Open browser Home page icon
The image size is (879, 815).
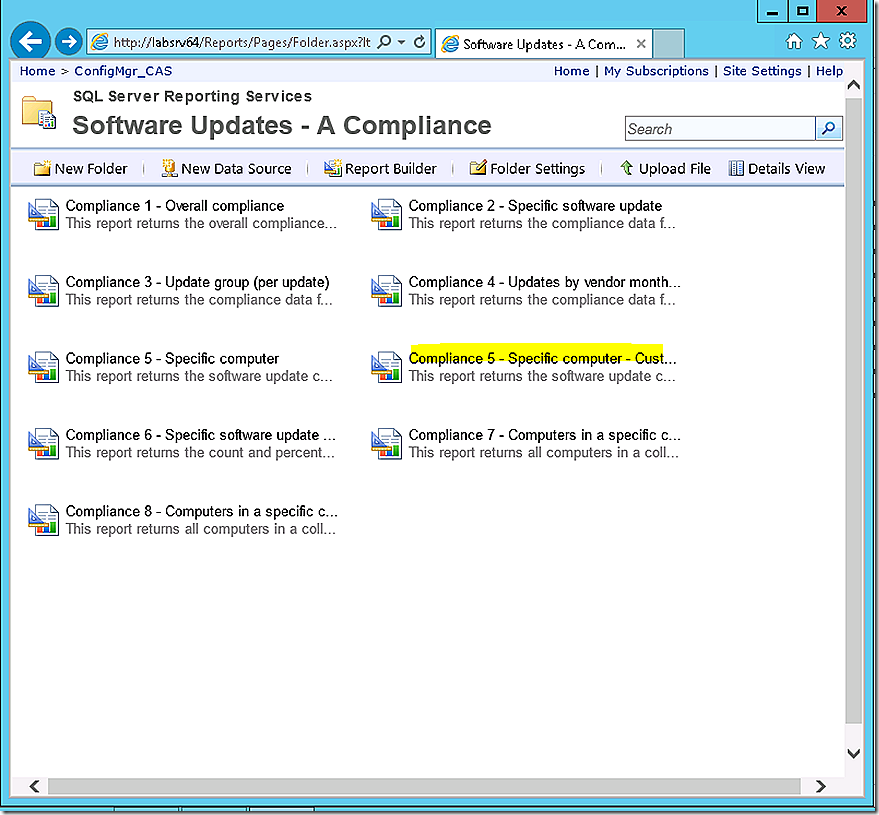[x=794, y=41]
